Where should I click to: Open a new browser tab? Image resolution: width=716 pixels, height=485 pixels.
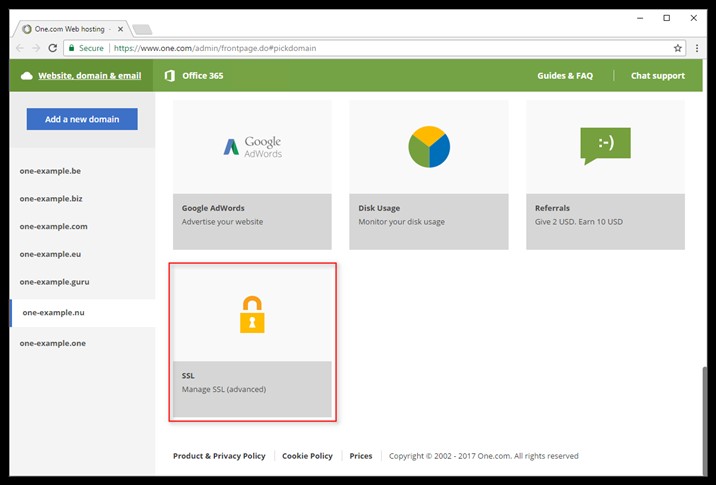tap(142, 30)
